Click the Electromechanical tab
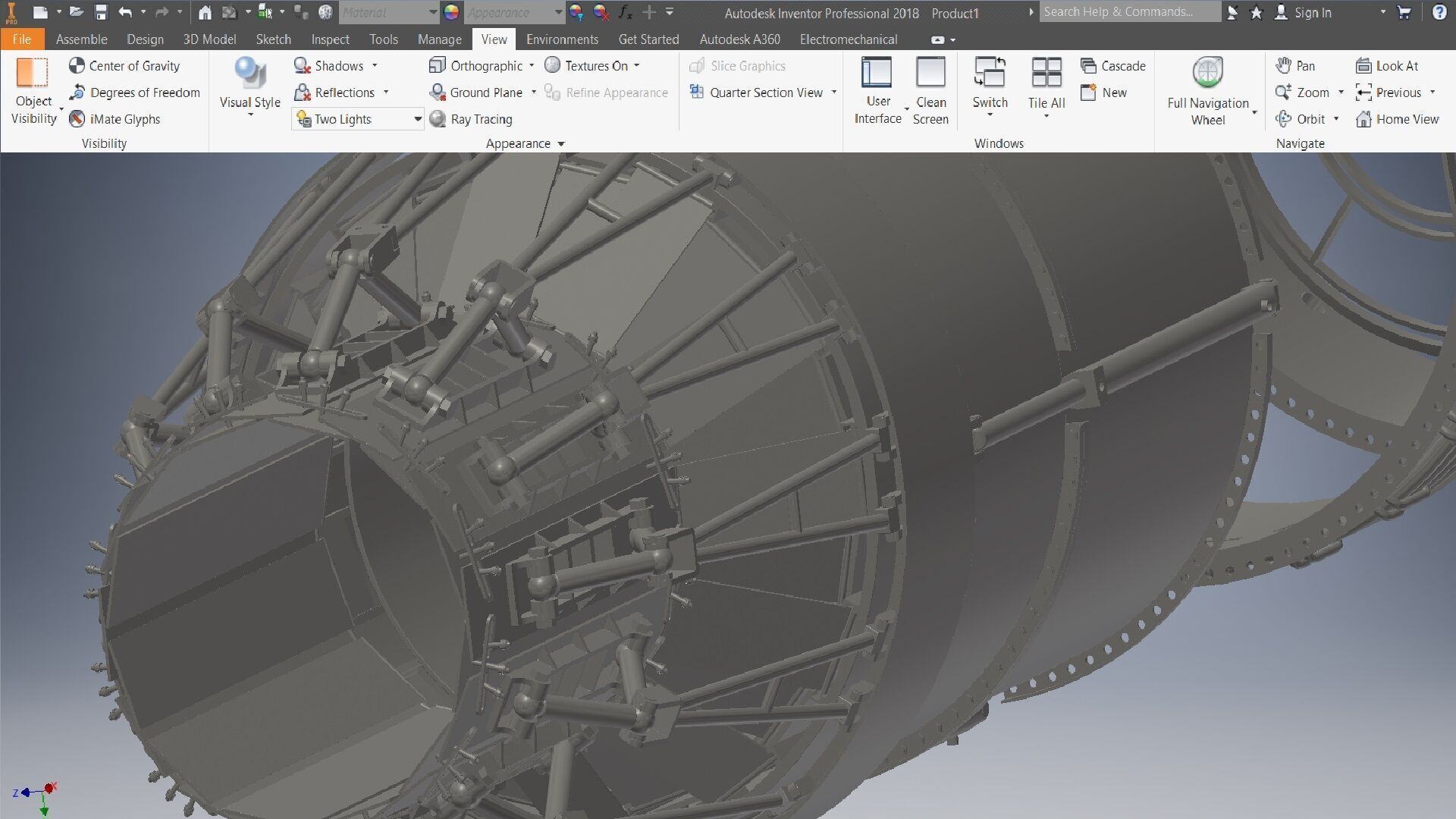The height and width of the screenshot is (819, 1456). pyautogui.click(x=849, y=39)
